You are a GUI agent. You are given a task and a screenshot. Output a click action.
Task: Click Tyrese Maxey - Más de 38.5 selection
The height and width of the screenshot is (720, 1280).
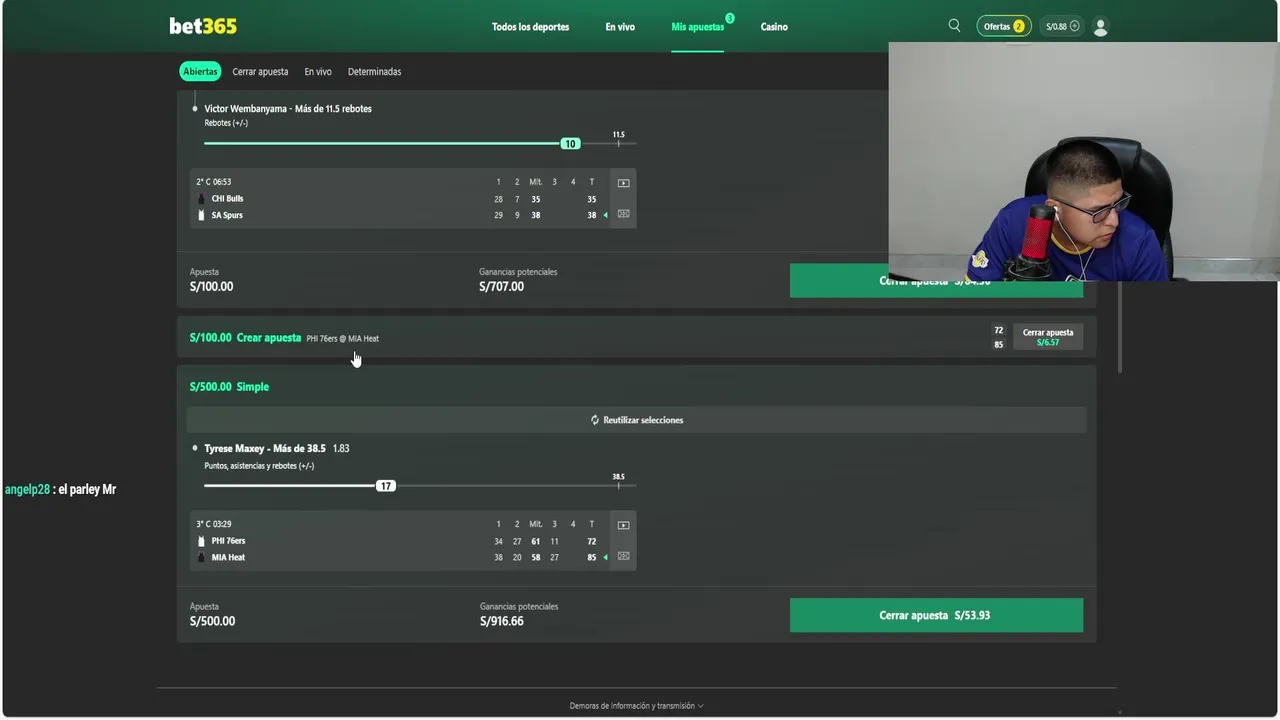(265, 449)
